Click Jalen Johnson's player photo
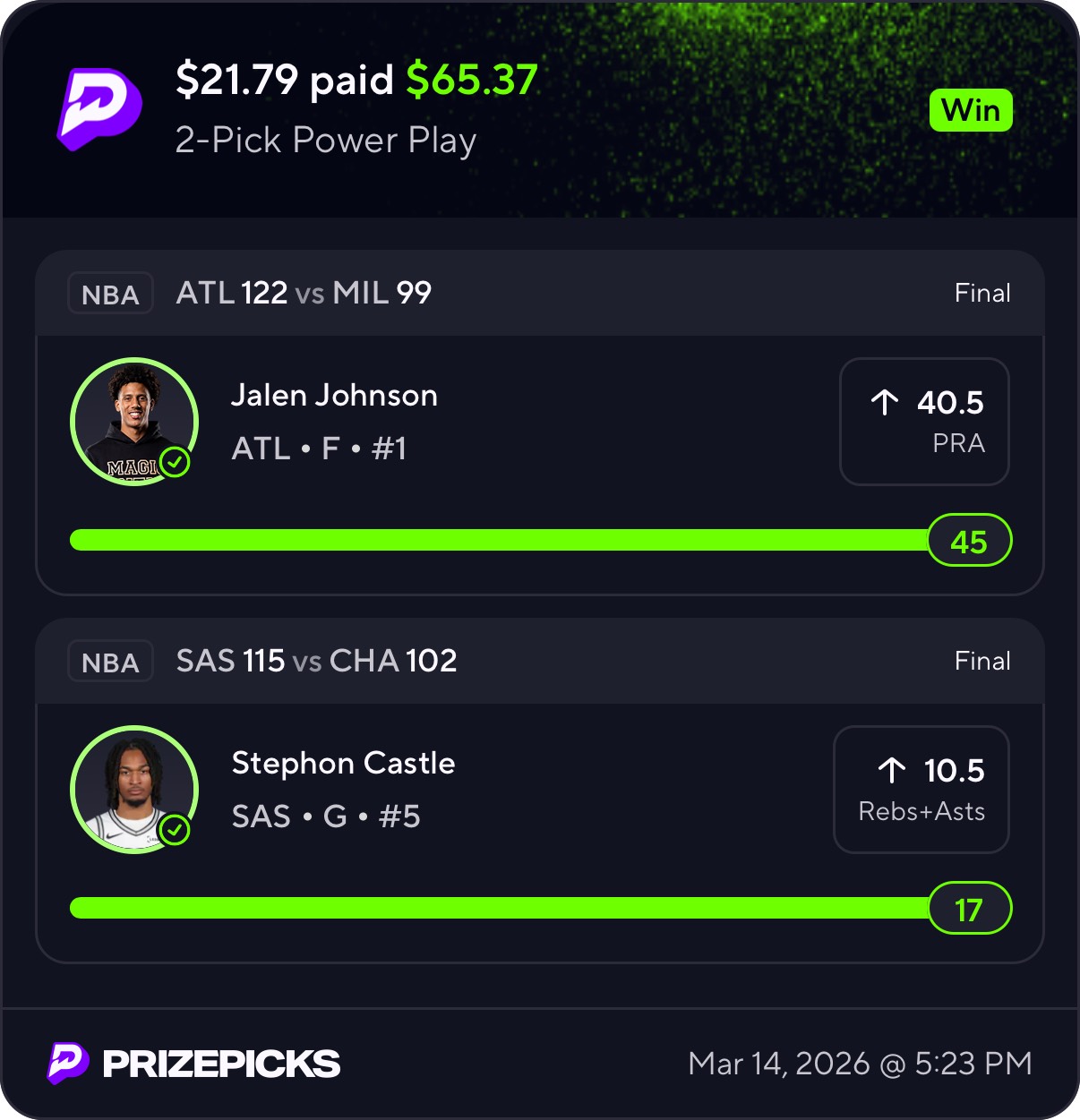 coord(133,419)
